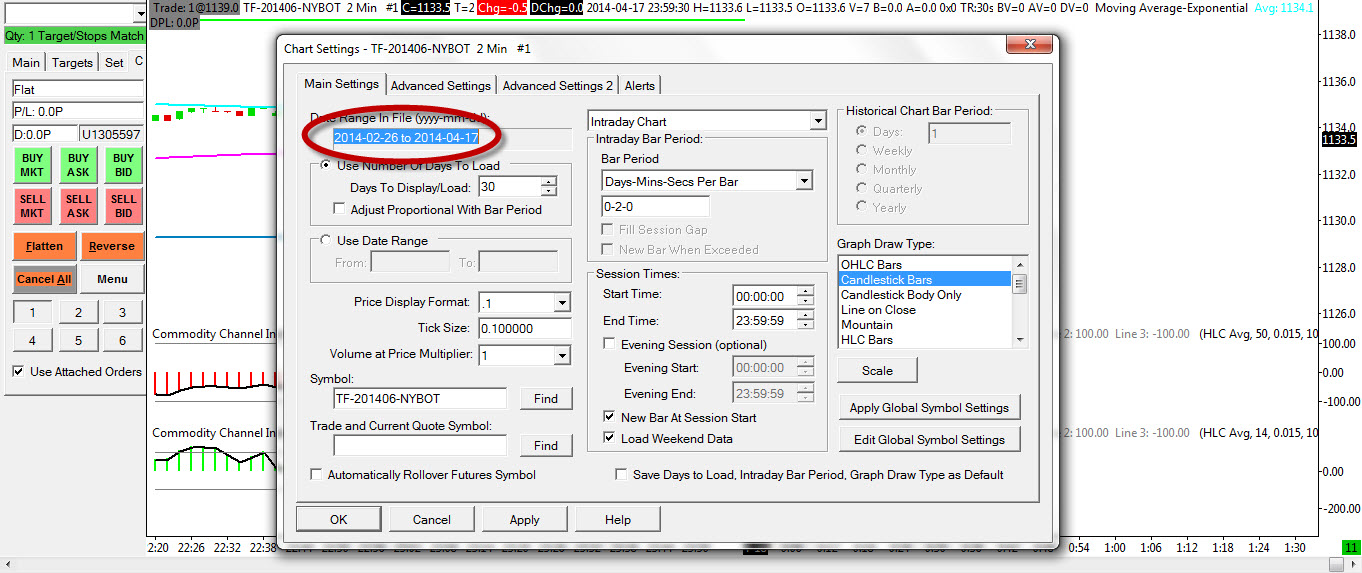This screenshot has height=573, width=1362.
Task: Select the Main Settings tab
Action: (341, 84)
